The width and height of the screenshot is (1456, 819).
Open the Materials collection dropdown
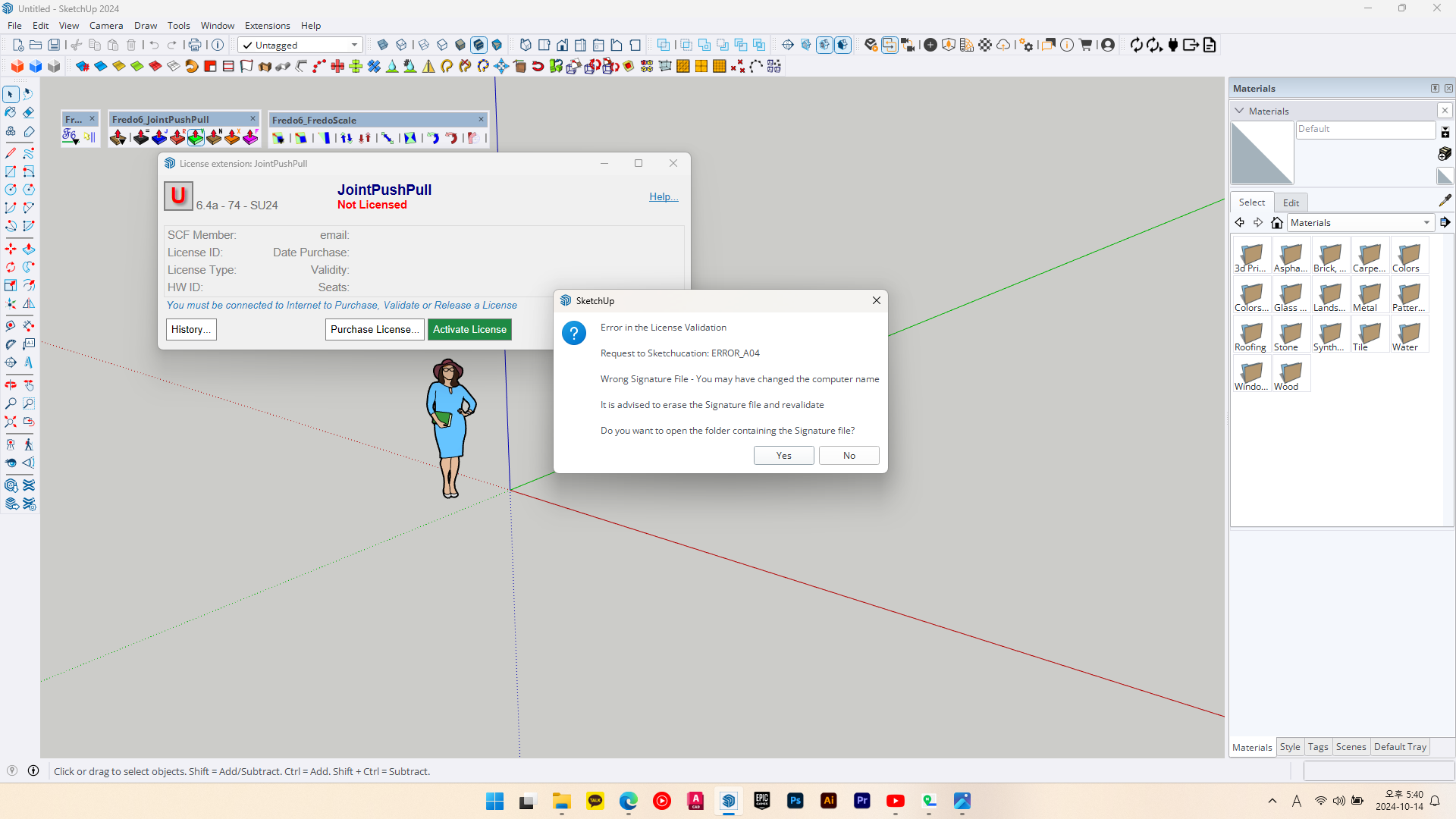tap(1424, 222)
